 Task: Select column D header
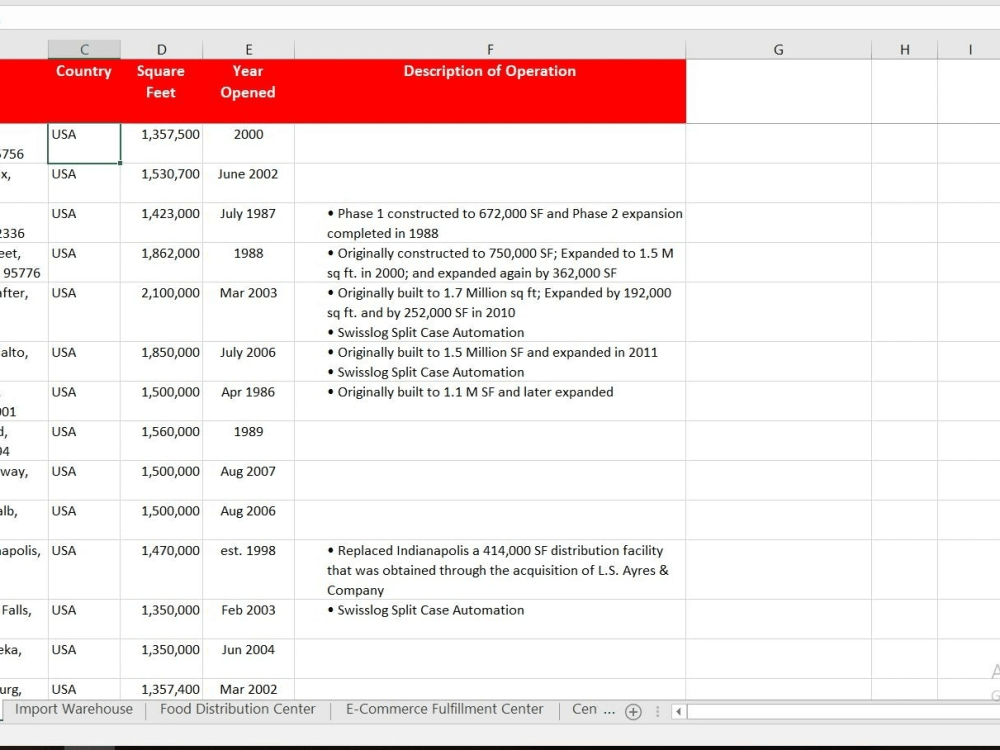click(x=161, y=48)
